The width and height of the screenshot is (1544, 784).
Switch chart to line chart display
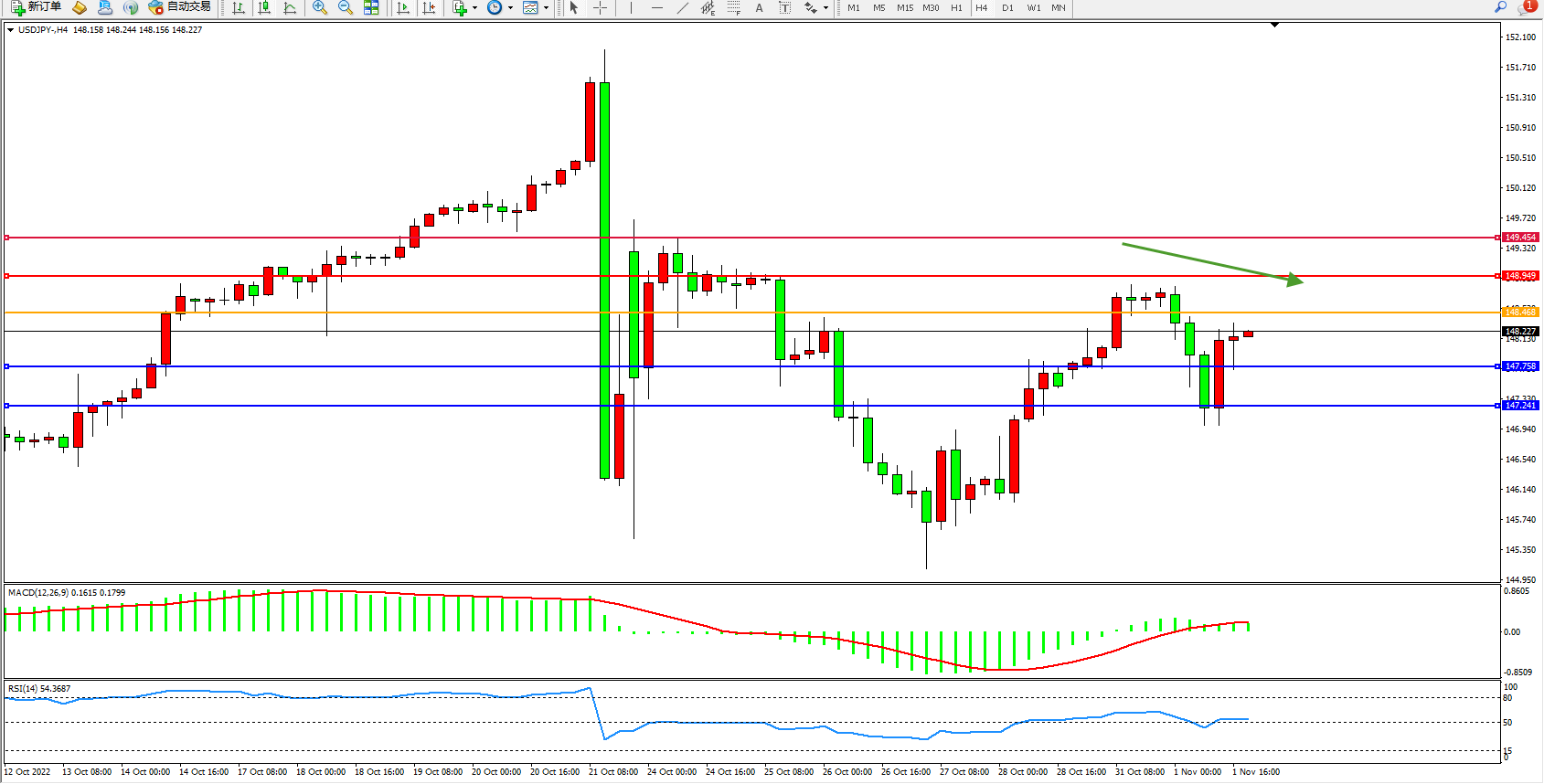(x=290, y=8)
